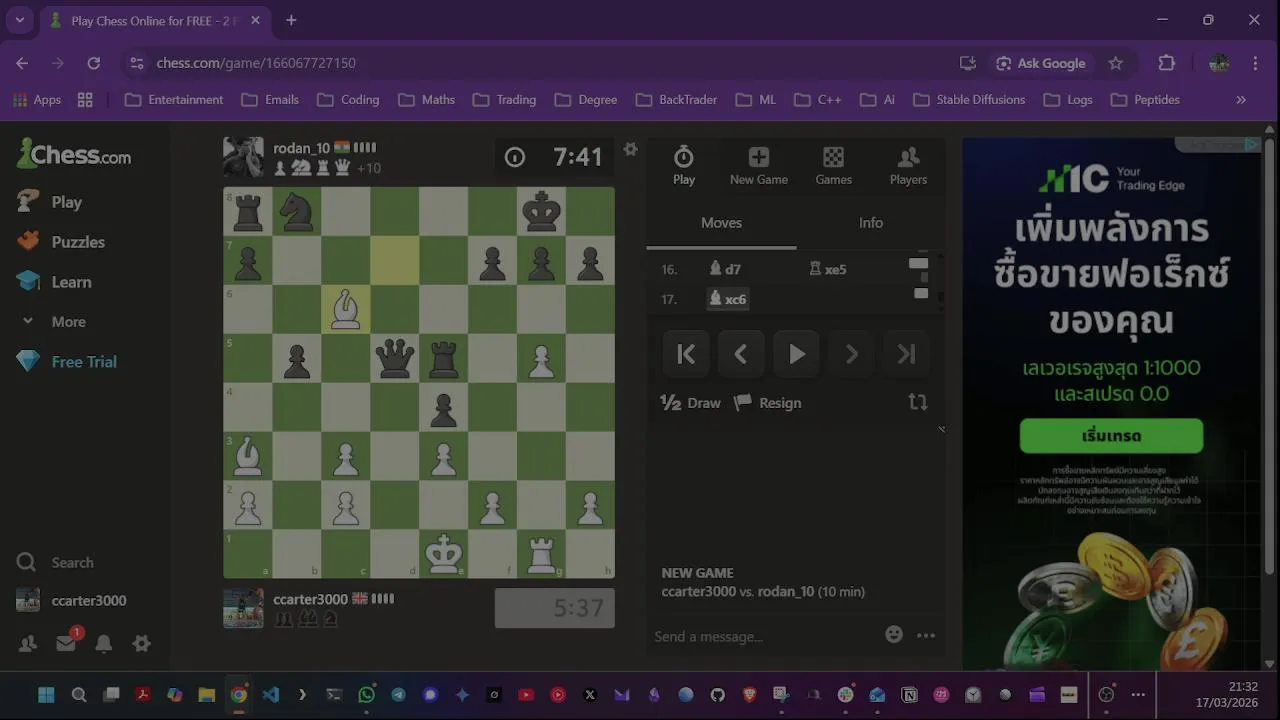Open the Coding bookmarks folder
Screen dimensions: 1280x720
click(x=348, y=100)
